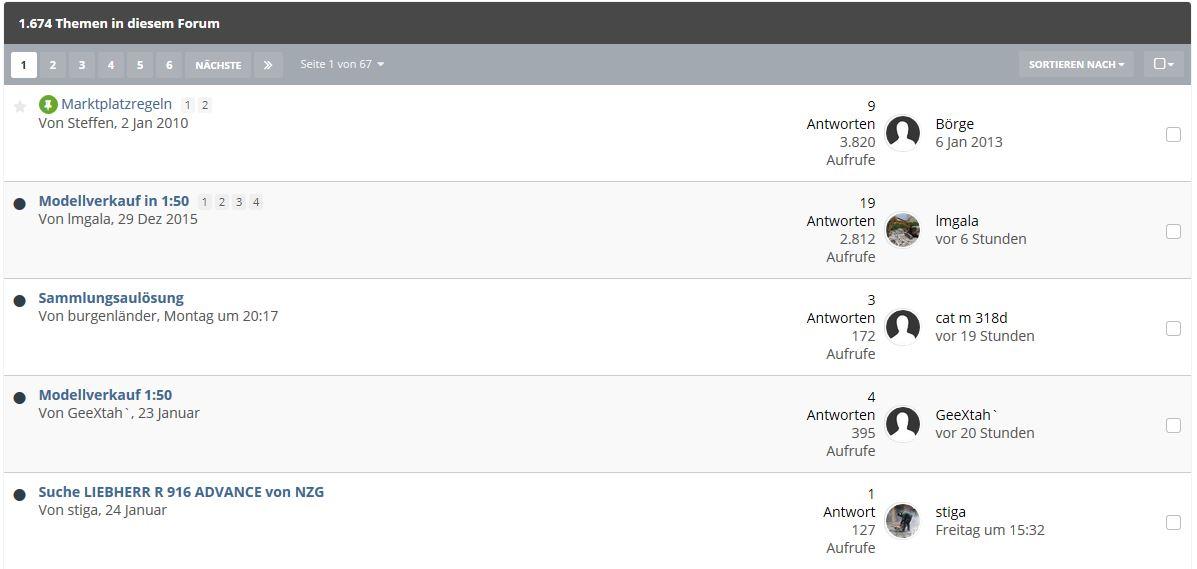Click GeeXtah`'s avatar icon

902,424
